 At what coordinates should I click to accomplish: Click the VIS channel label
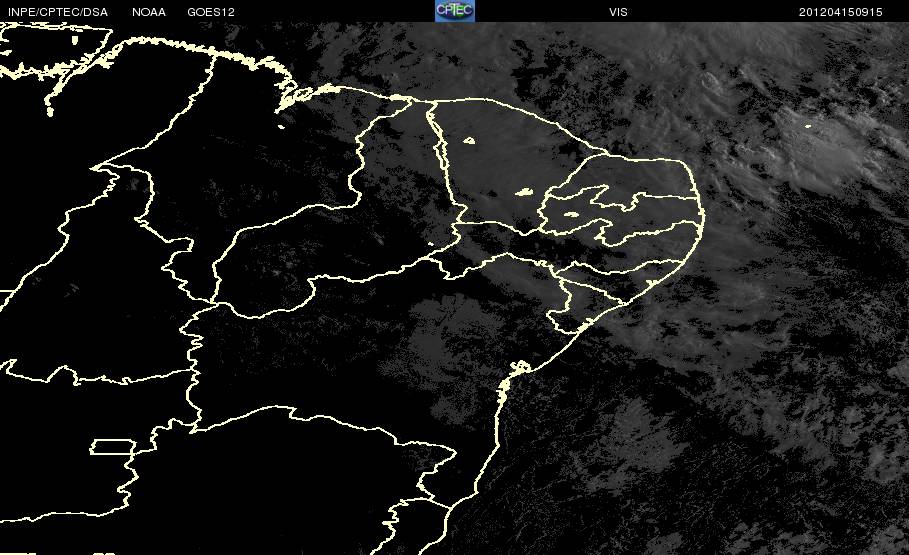coord(618,12)
